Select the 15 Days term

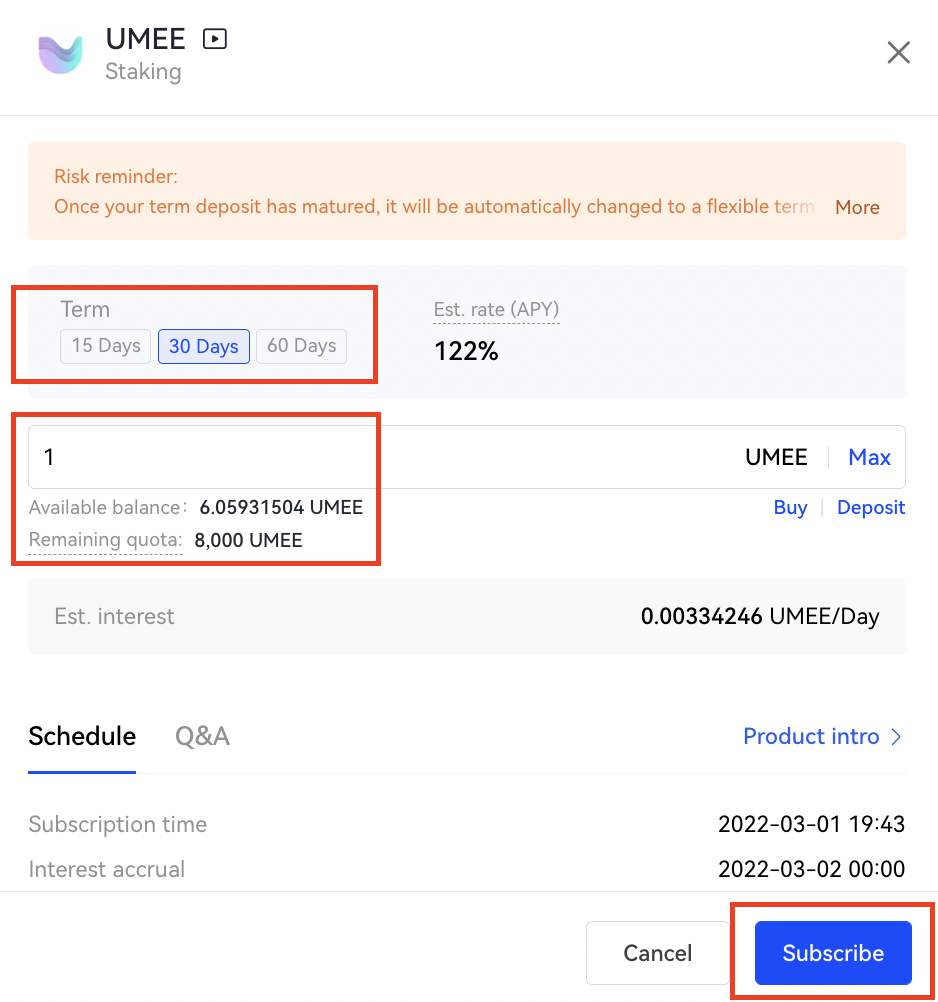[x=105, y=346]
